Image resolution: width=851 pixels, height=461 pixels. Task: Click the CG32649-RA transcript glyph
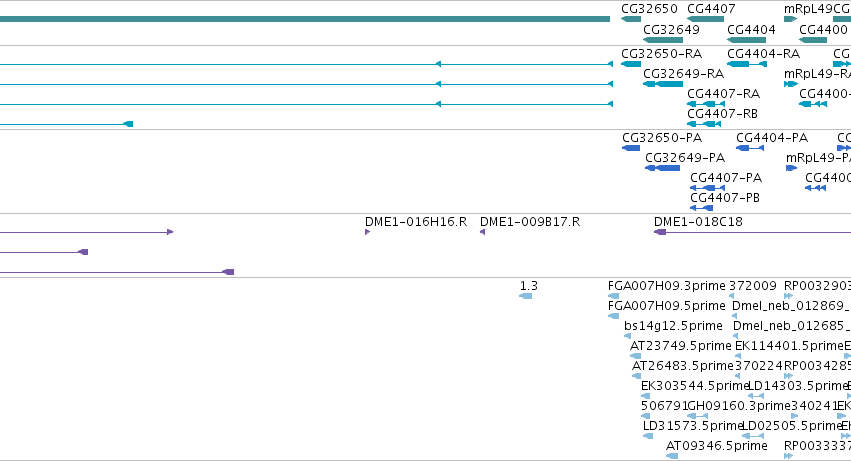pyautogui.click(x=663, y=84)
